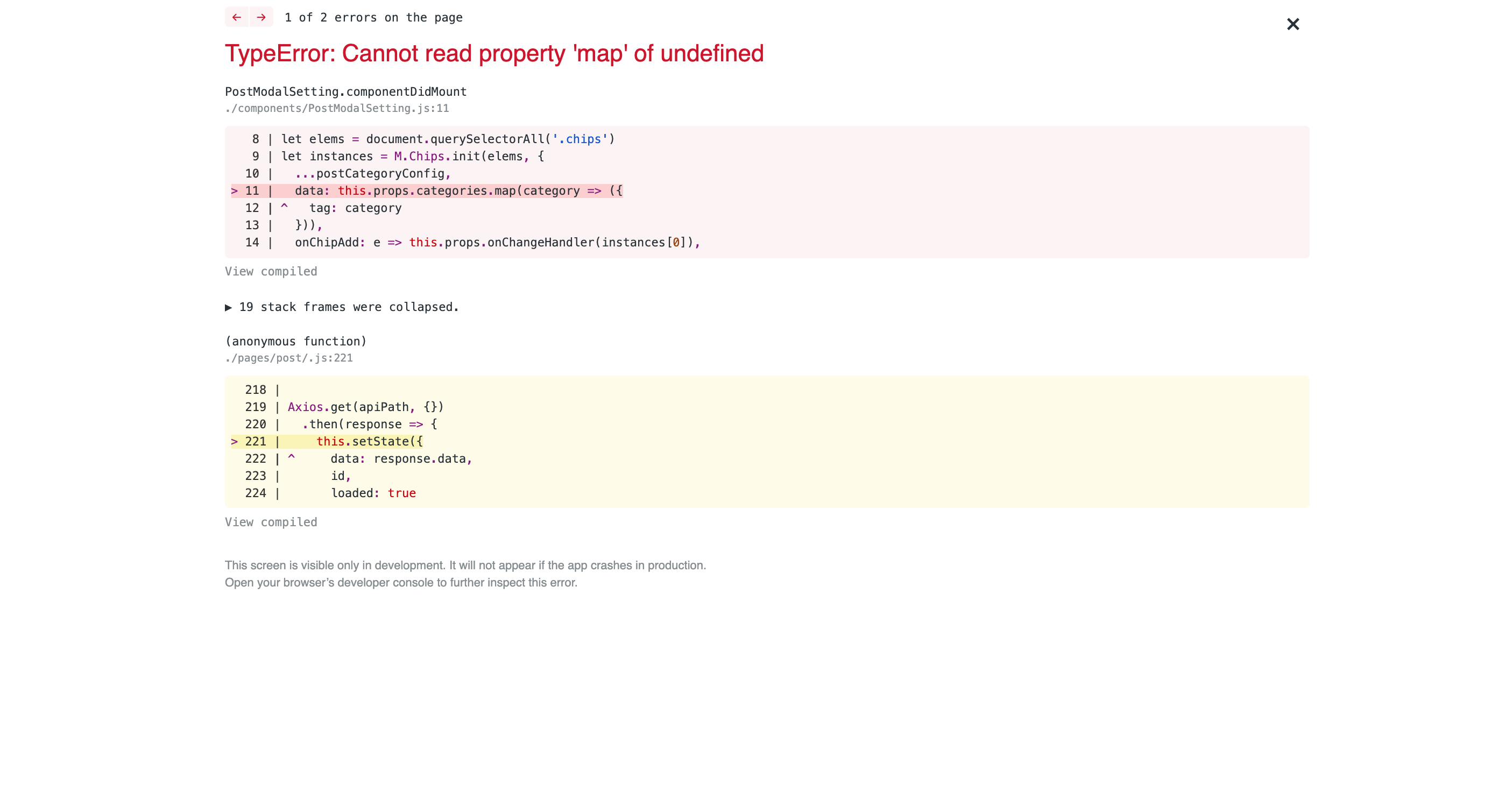Select the right arrow beside error counter
The width and height of the screenshot is (1512, 806).
tap(260, 18)
